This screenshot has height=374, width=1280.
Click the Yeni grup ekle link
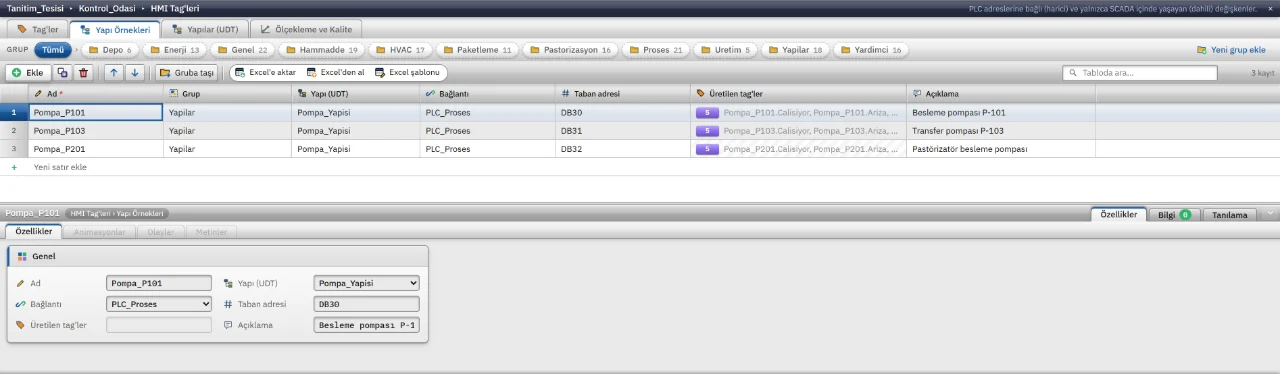pyautogui.click(x=1231, y=49)
